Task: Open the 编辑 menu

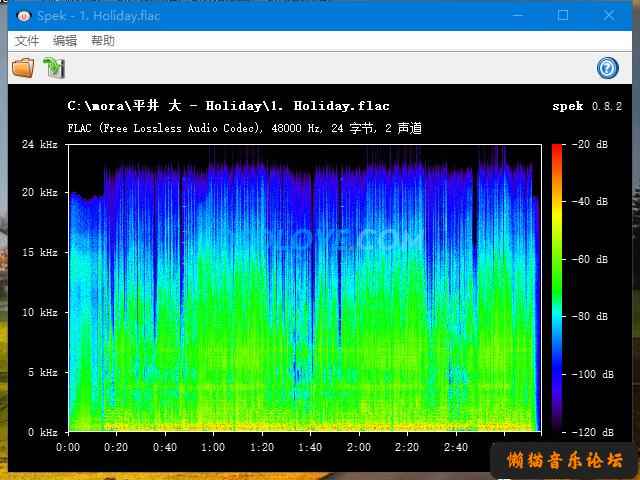Action: tap(64, 41)
